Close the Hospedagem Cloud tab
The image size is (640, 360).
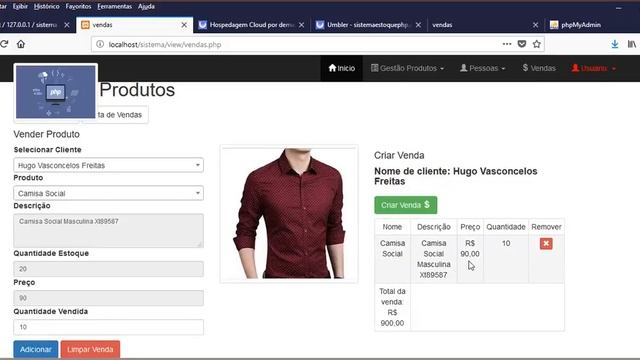pyautogui.click(x=301, y=25)
